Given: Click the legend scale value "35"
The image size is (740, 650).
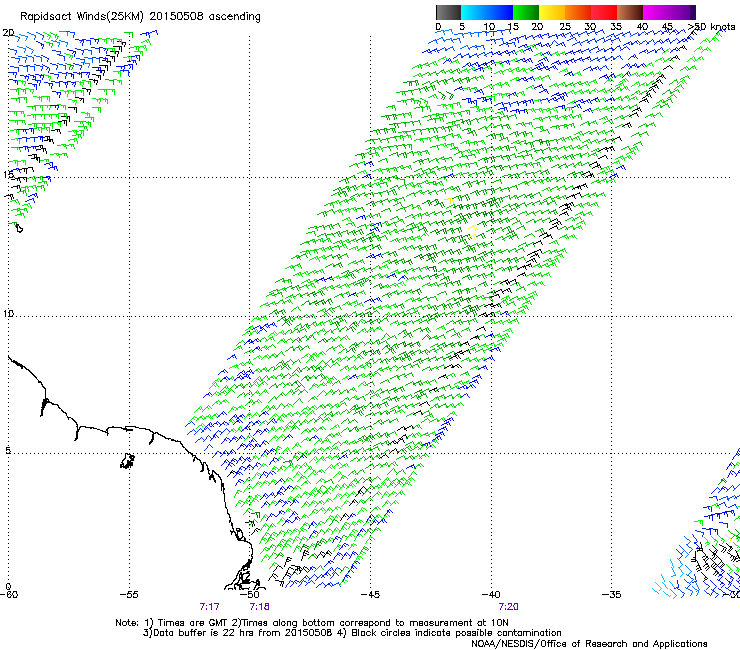Looking at the screenshot, I should click(616, 27).
